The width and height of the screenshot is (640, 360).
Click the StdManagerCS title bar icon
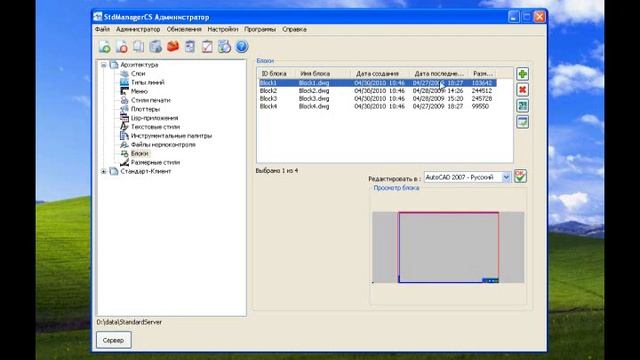click(98, 17)
